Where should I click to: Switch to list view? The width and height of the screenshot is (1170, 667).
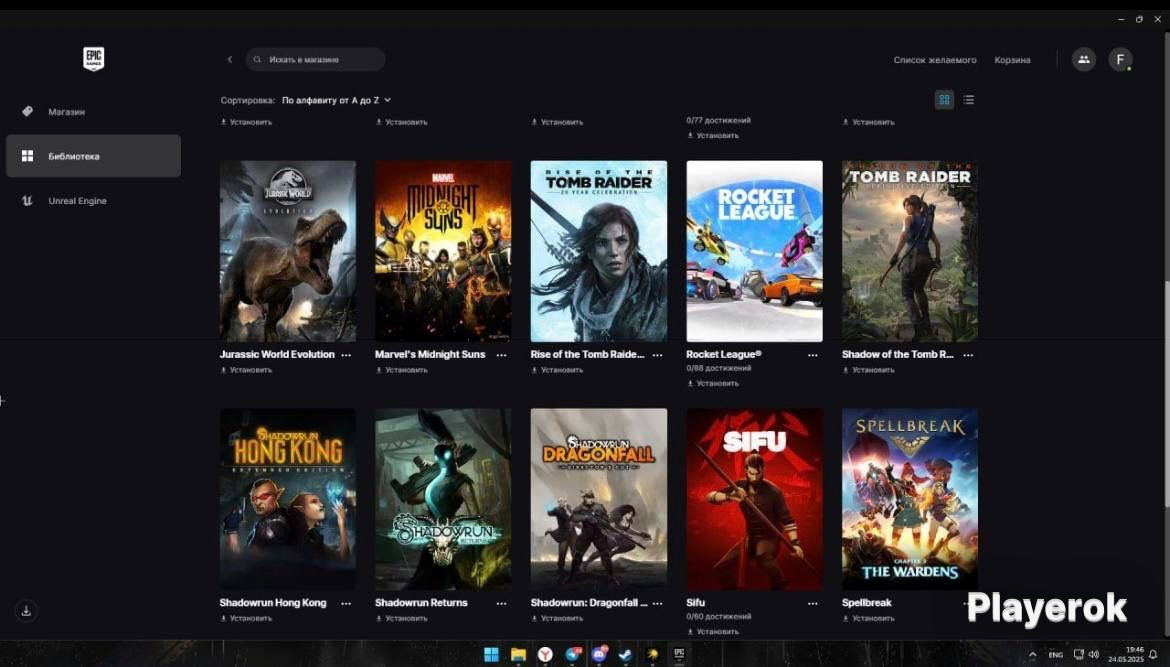tap(968, 99)
